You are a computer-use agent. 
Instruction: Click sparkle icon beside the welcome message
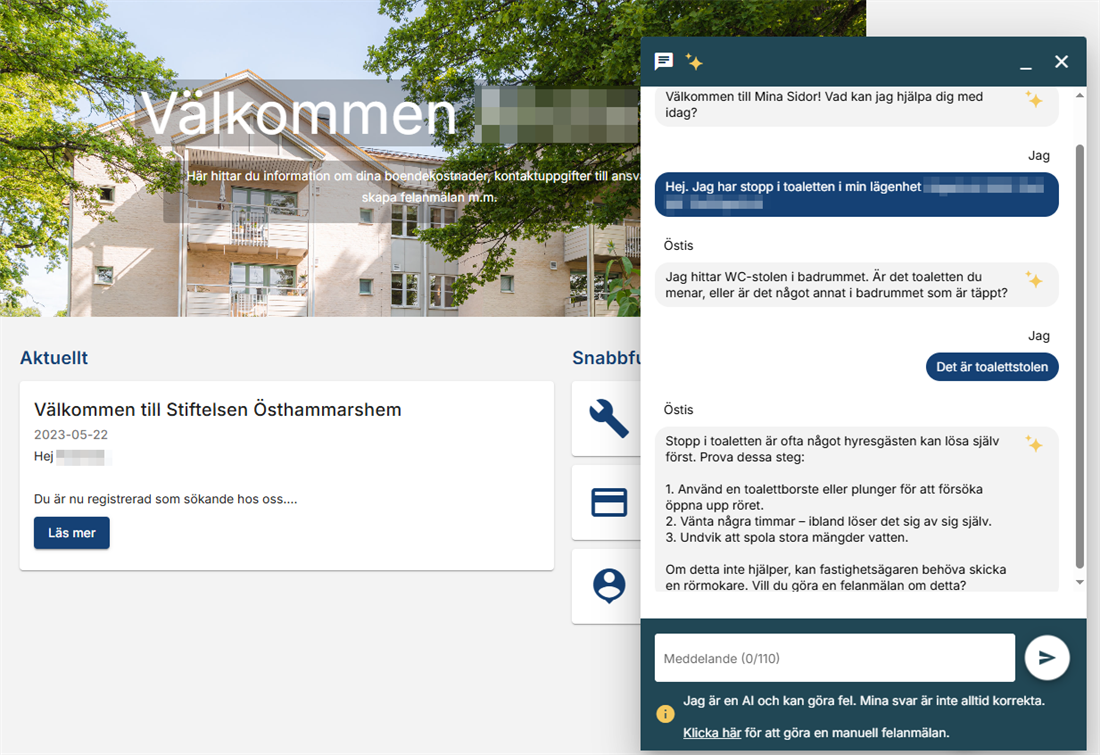(x=1034, y=99)
